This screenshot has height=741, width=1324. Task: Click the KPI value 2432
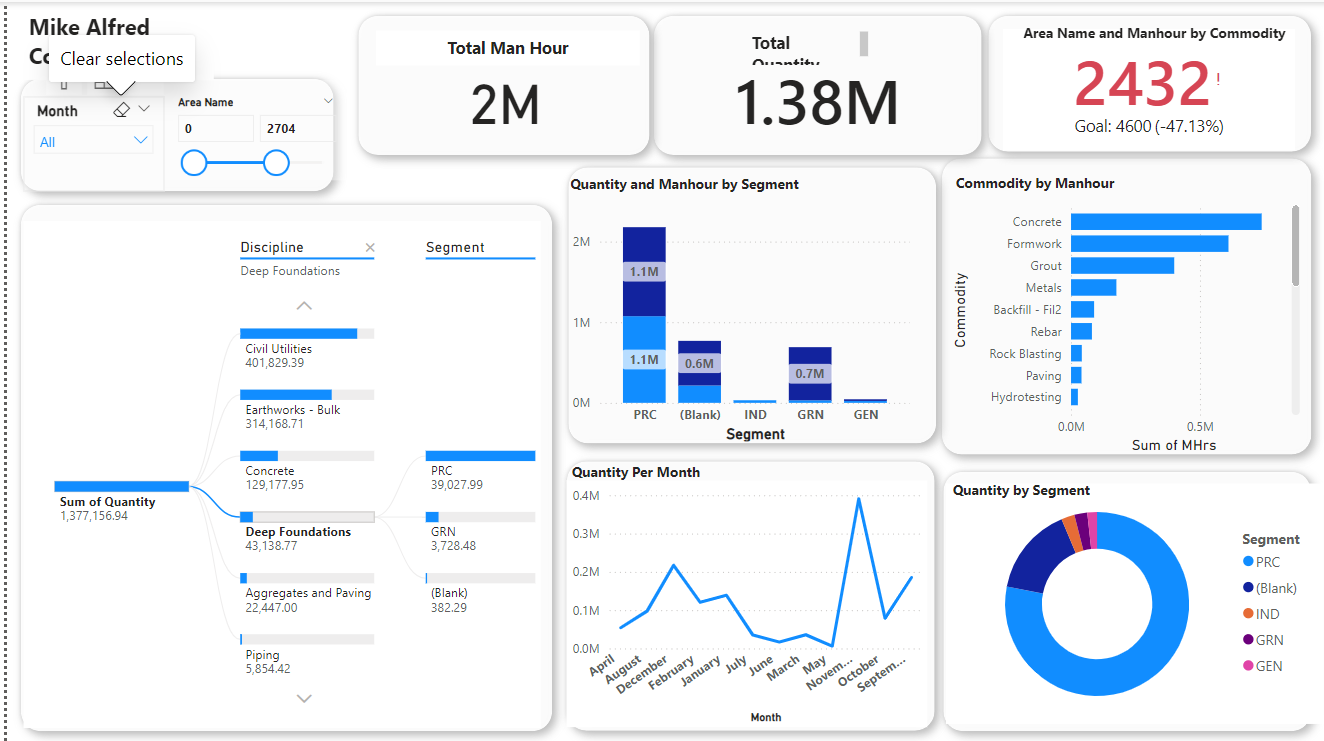pyautogui.click(x=1143, y=85)
